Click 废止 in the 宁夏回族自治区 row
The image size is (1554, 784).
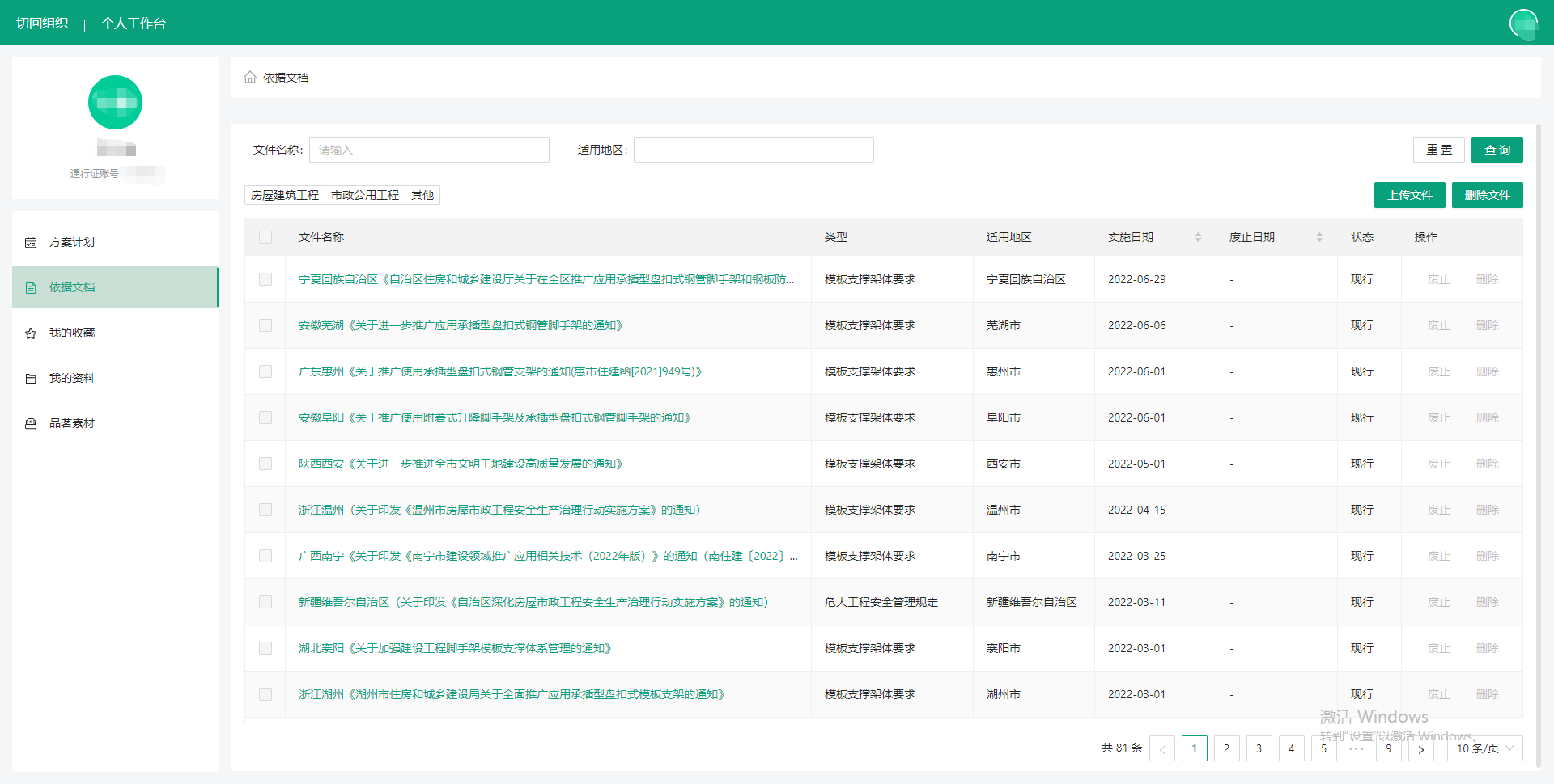[1439, 279]
